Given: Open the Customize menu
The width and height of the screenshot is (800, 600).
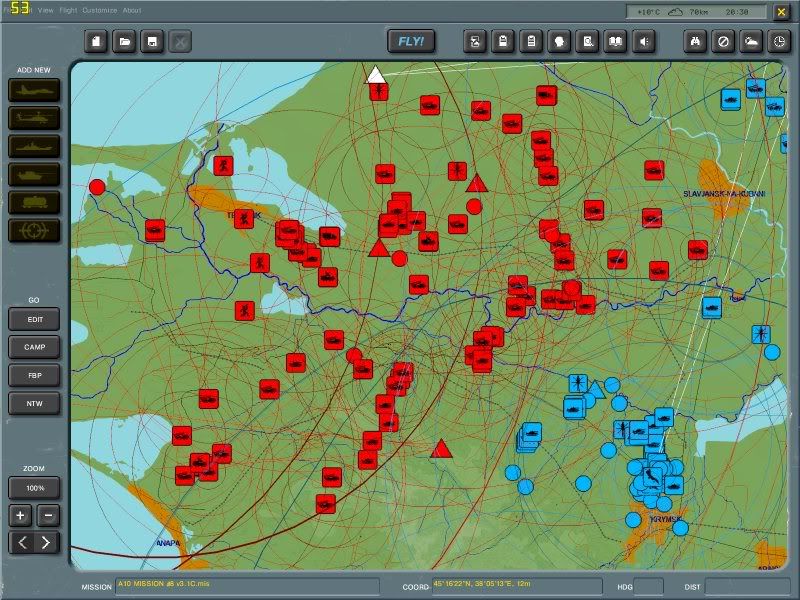Looking at the screenshot, I should 99,10.
